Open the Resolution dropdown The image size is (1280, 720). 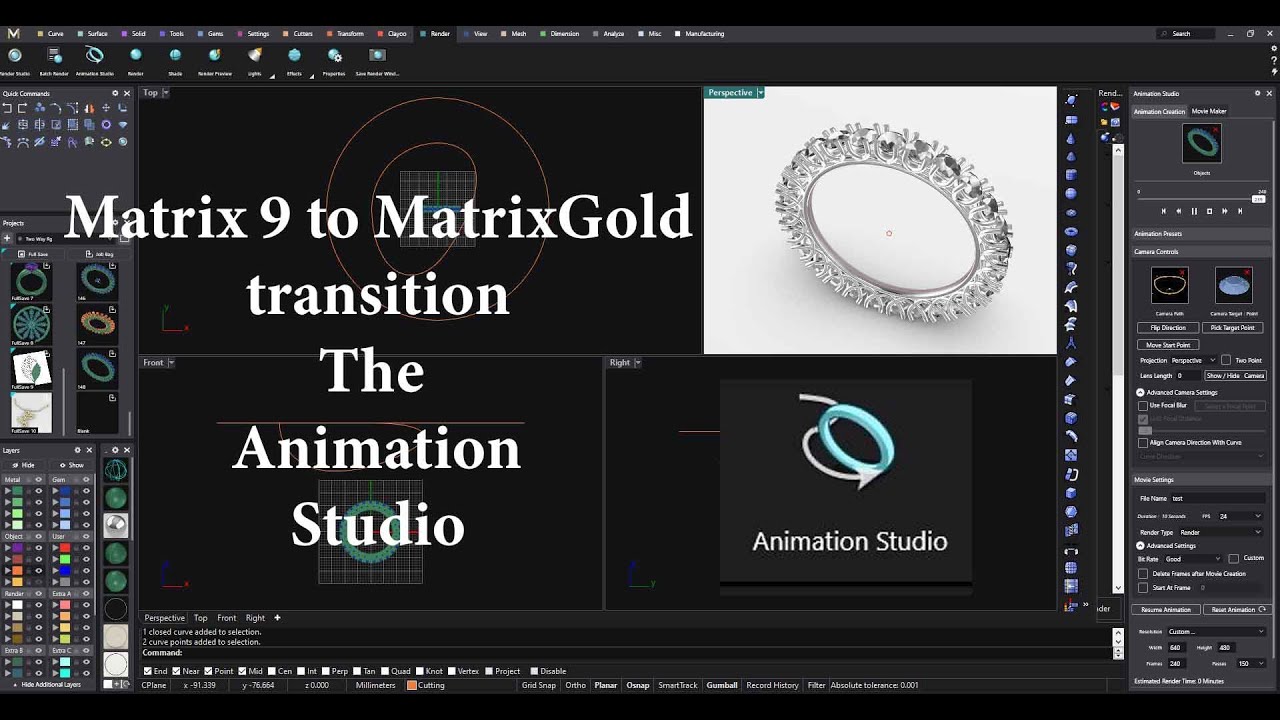pyautogui.click(x=1216, y=632)
